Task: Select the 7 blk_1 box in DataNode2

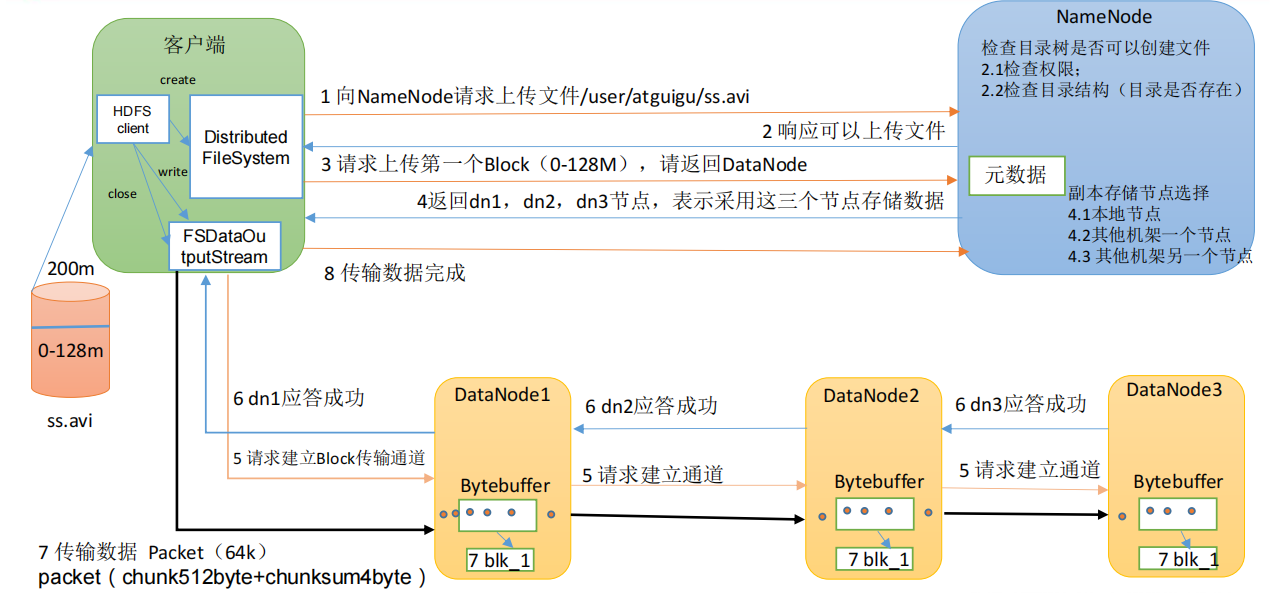Action: tap(876, 559)
